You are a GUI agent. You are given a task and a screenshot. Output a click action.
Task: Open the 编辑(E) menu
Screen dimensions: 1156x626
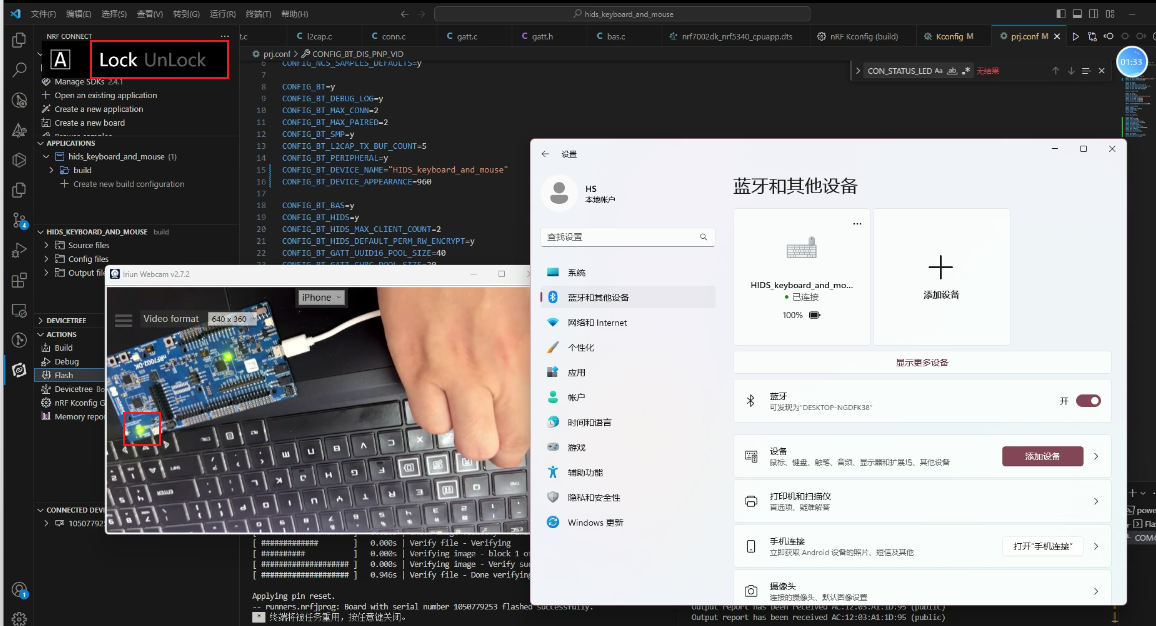click(x=79, y=14)
